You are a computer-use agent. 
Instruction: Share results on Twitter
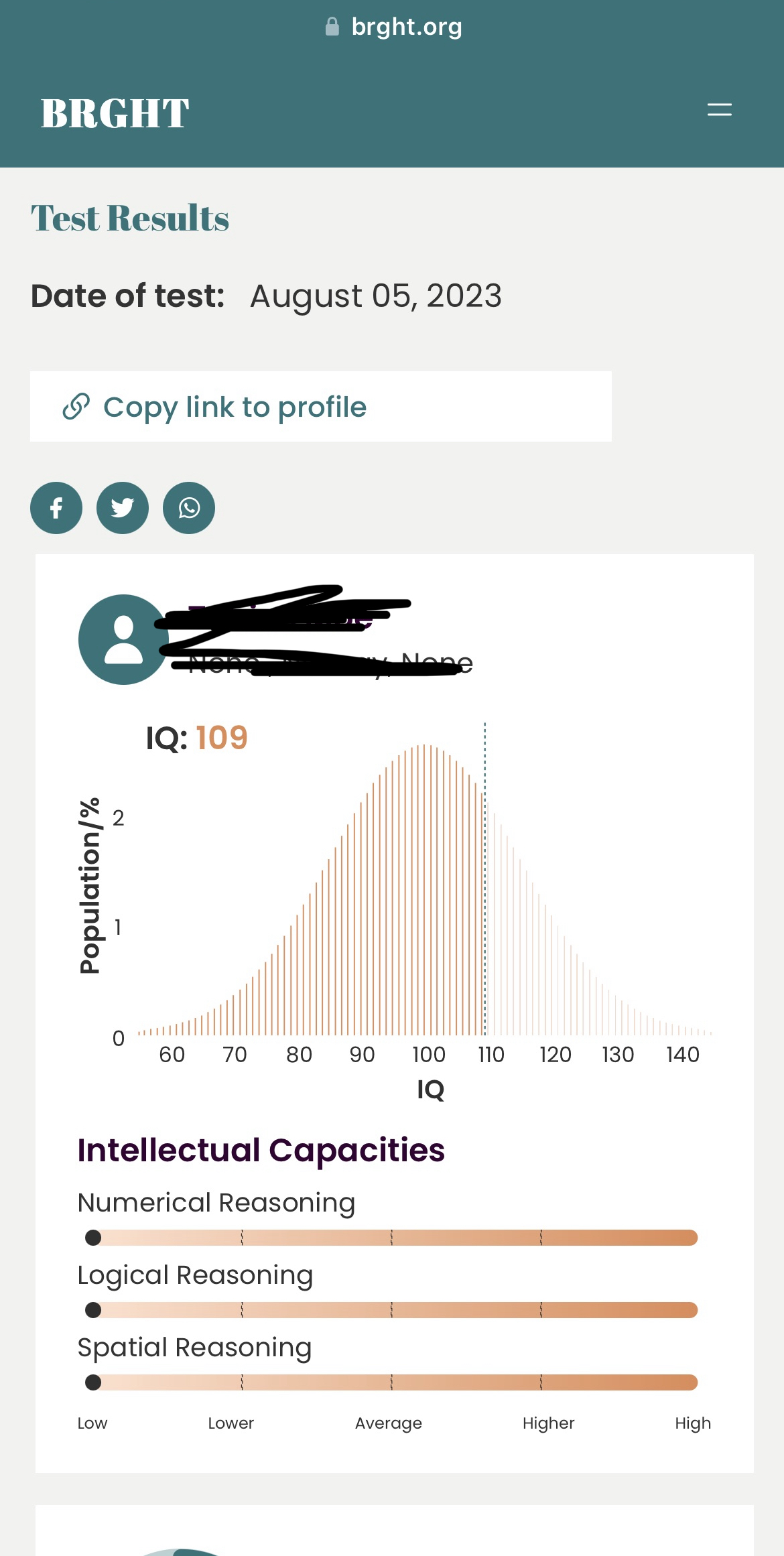click(123, 508)
